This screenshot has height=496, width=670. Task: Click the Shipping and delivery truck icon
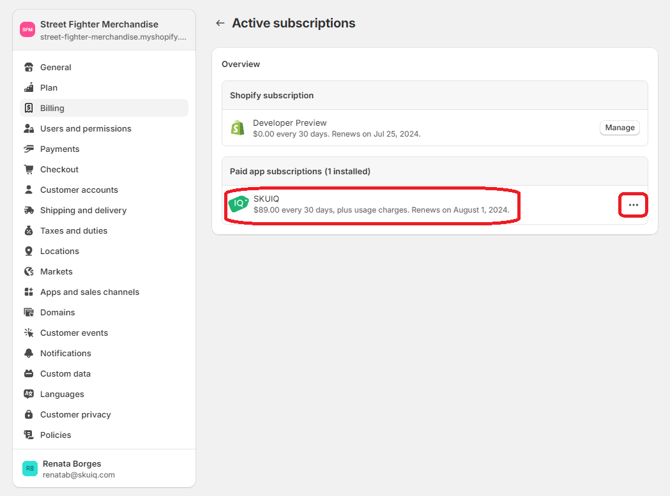29,210
